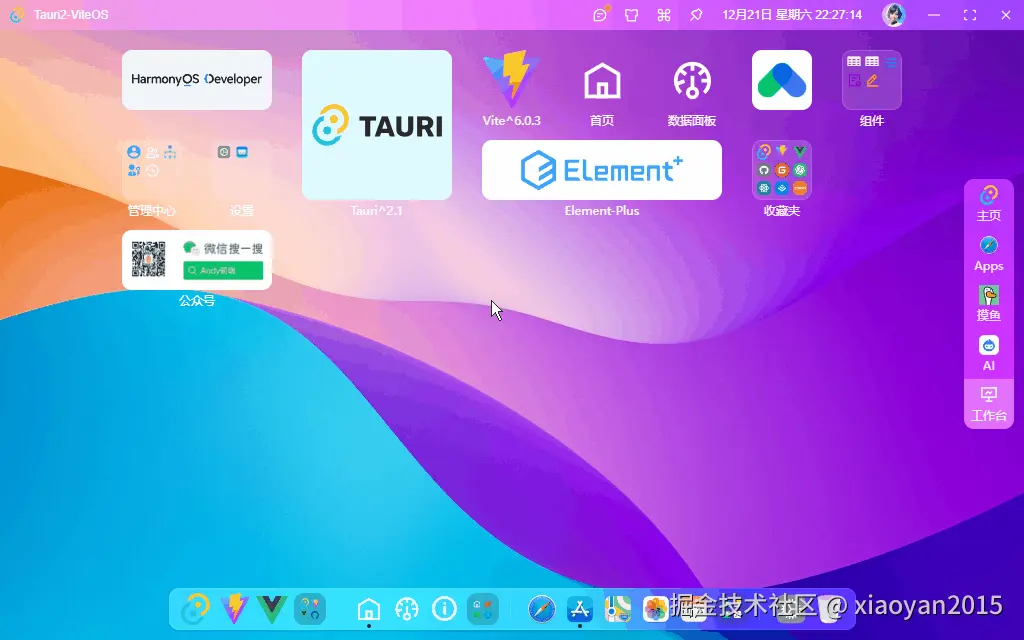Launch Photos from the dock
This screenshot has height=640, width=1024.
(655, 609)
